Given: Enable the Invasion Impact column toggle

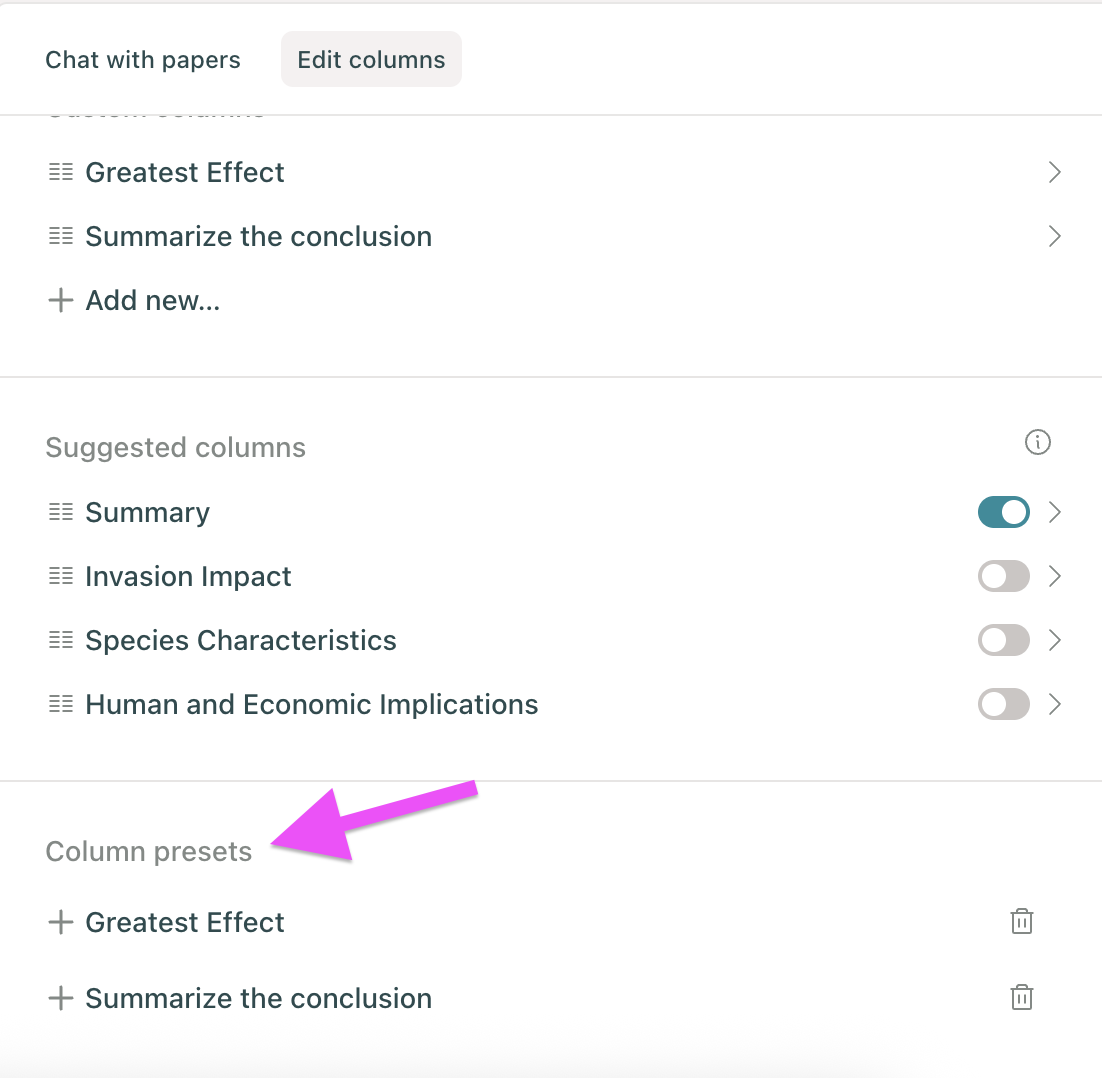Looking at the screenshot, I should point(1003,576).
